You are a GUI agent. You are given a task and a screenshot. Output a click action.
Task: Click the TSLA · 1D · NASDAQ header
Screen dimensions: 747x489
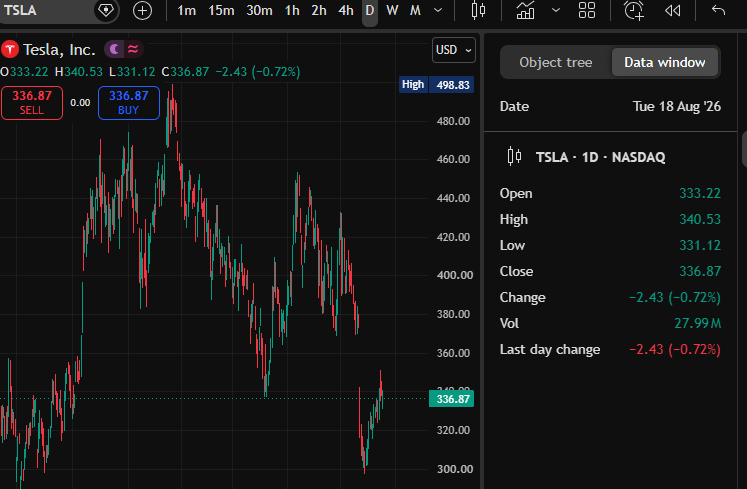tap(600, 157)
